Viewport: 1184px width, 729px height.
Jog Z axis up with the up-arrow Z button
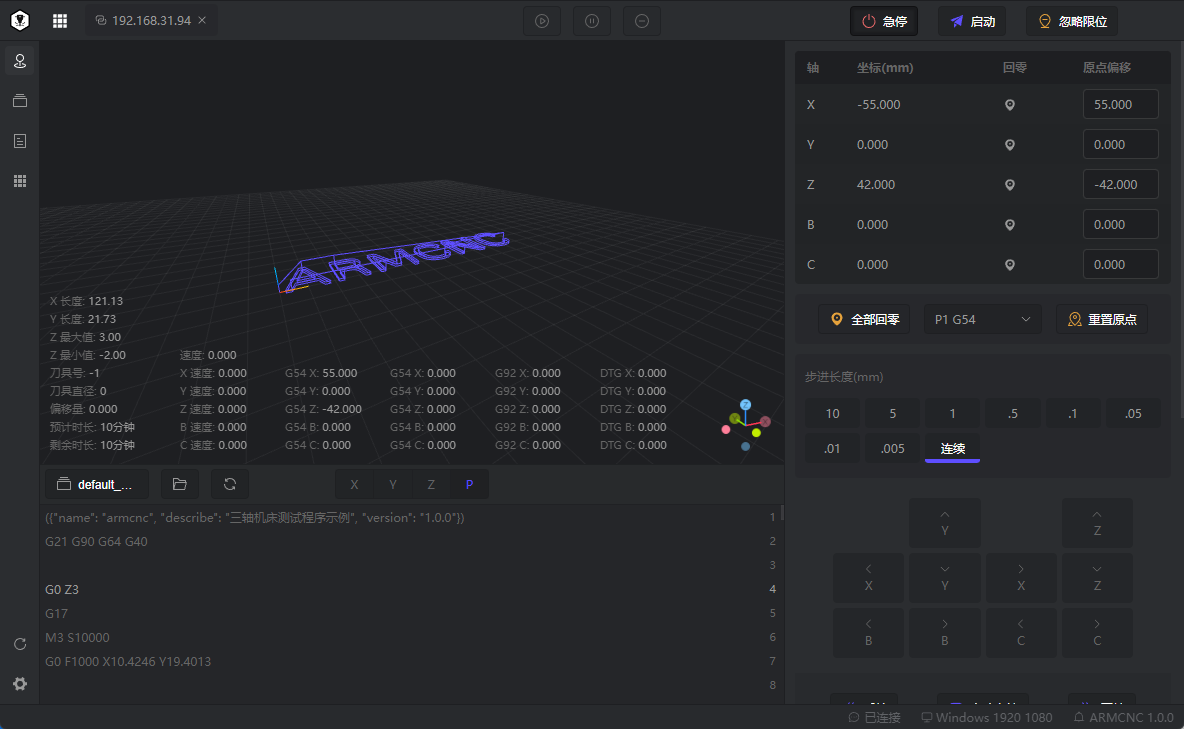(1097, 523)
